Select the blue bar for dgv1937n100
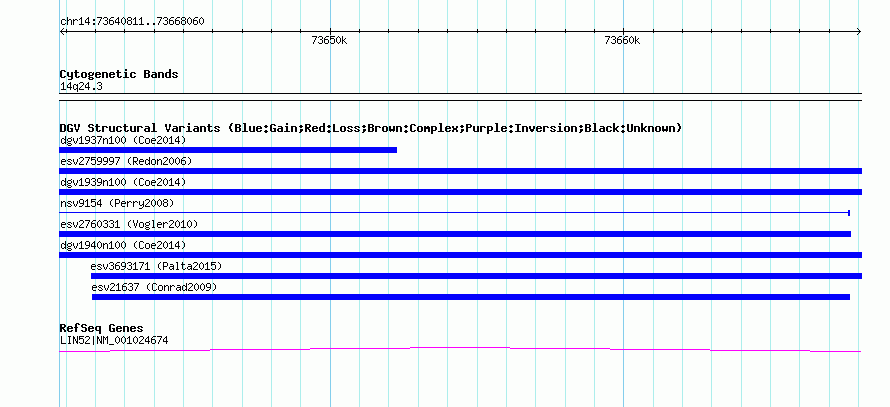890x407 pixels. click(228, 150)
